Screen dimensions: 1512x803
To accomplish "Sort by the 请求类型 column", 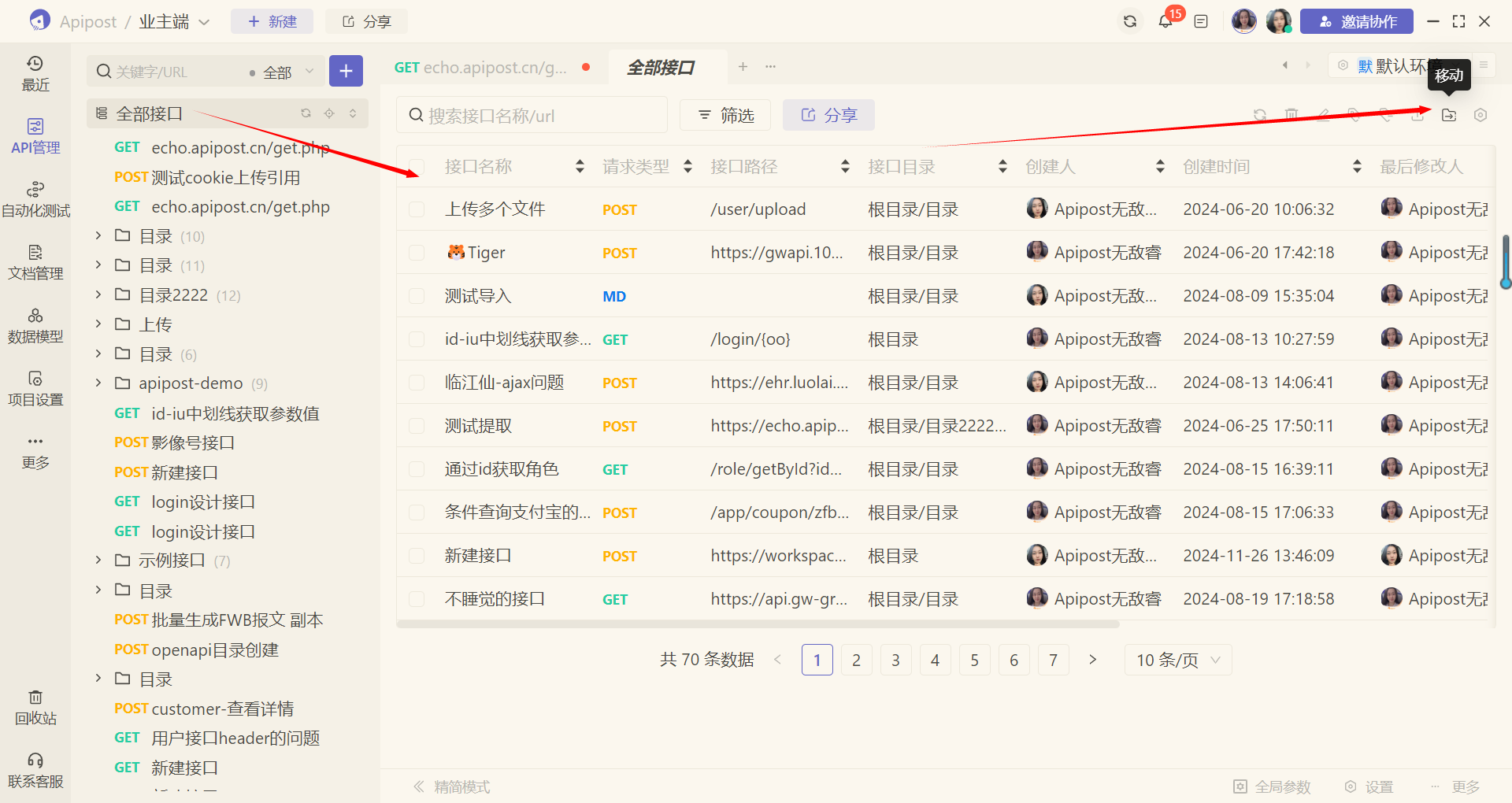I will (687, 166).
